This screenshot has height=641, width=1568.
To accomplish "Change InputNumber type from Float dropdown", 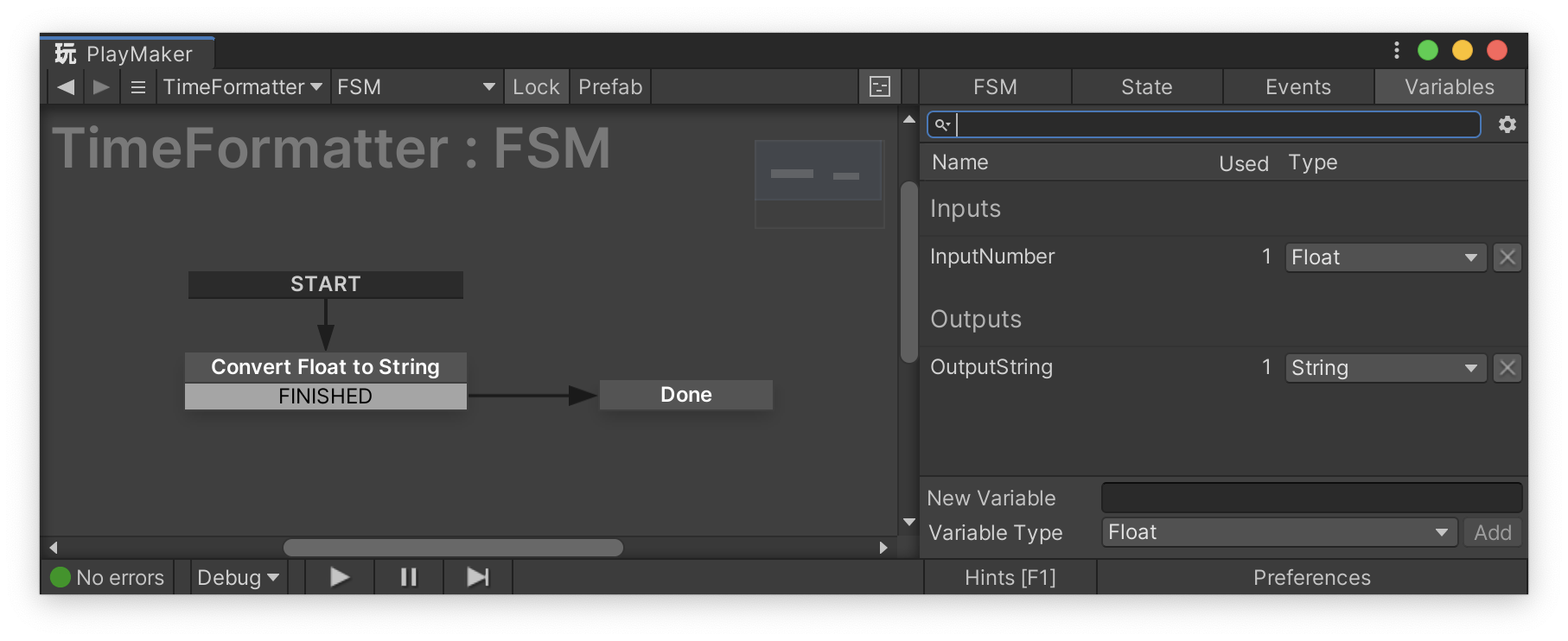I will click(1385, 257).
